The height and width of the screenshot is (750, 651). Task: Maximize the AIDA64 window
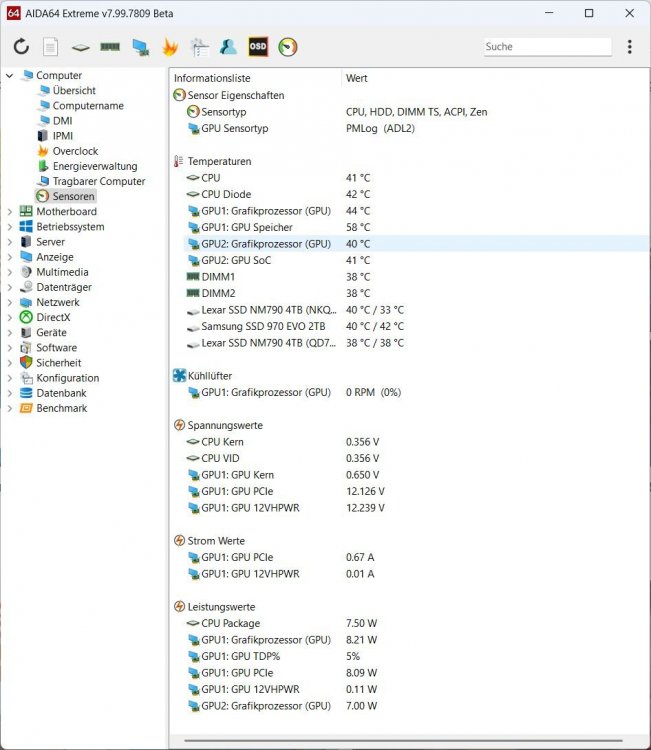(589, 13)
